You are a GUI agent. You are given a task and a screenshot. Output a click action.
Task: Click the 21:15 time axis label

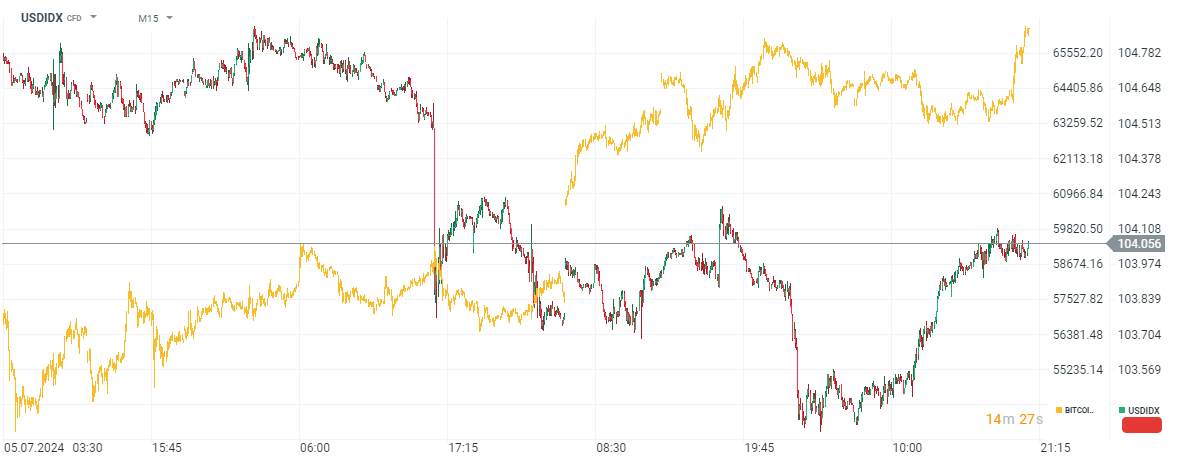(x=1055, y=447)
